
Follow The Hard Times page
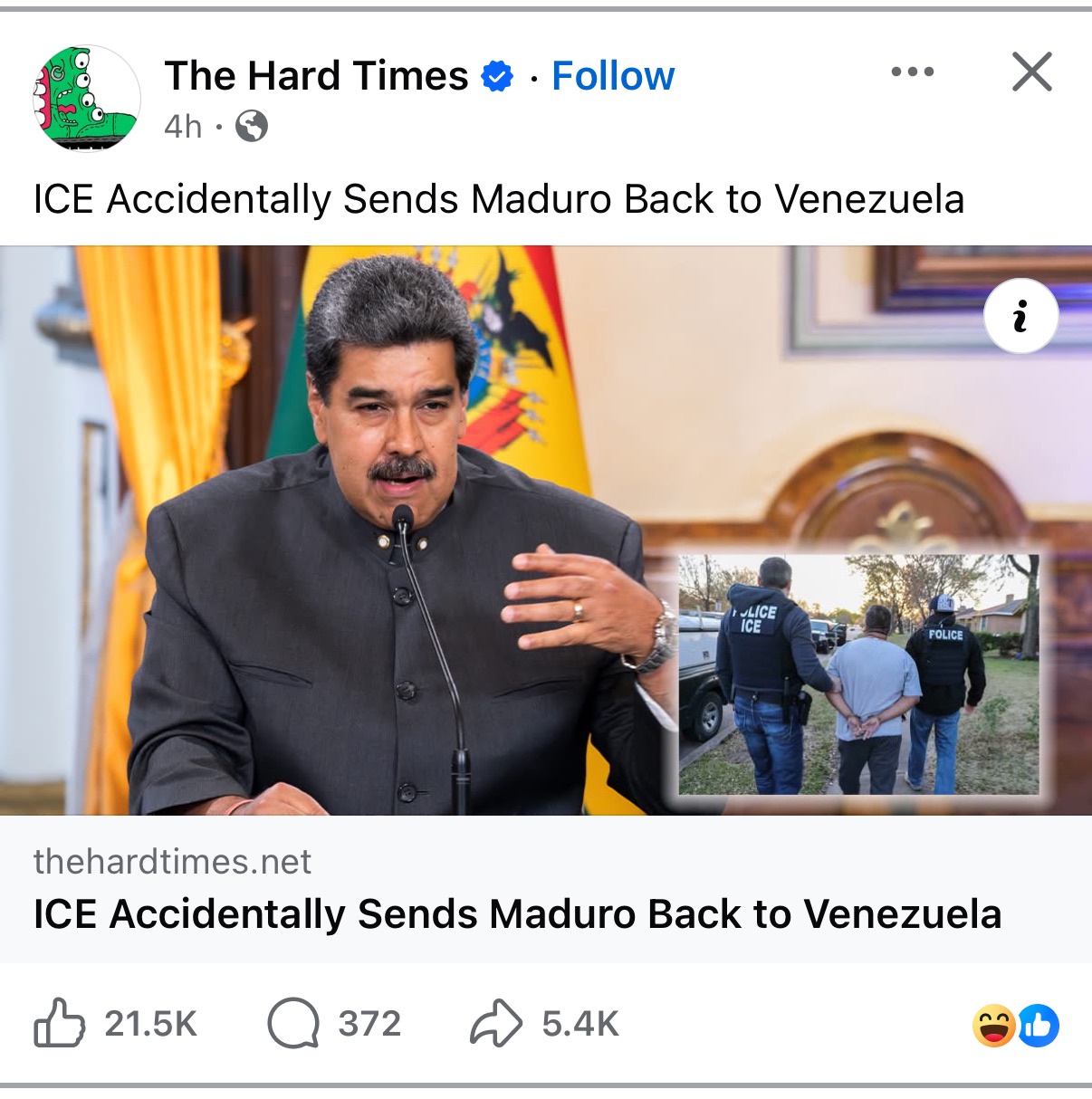pos(613,76)
